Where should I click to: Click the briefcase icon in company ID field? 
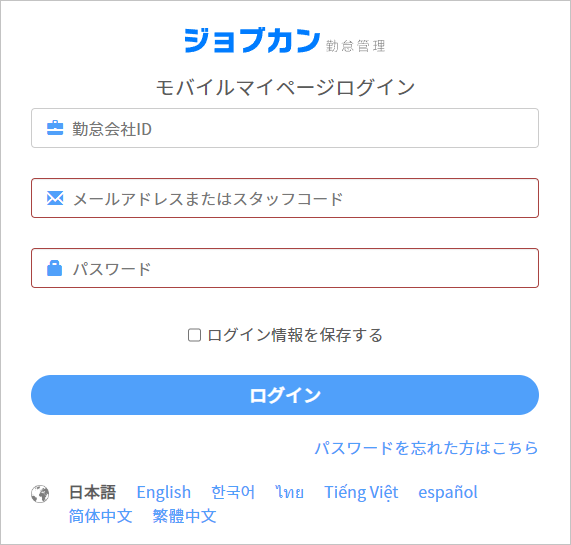click(x=55, y=128)
